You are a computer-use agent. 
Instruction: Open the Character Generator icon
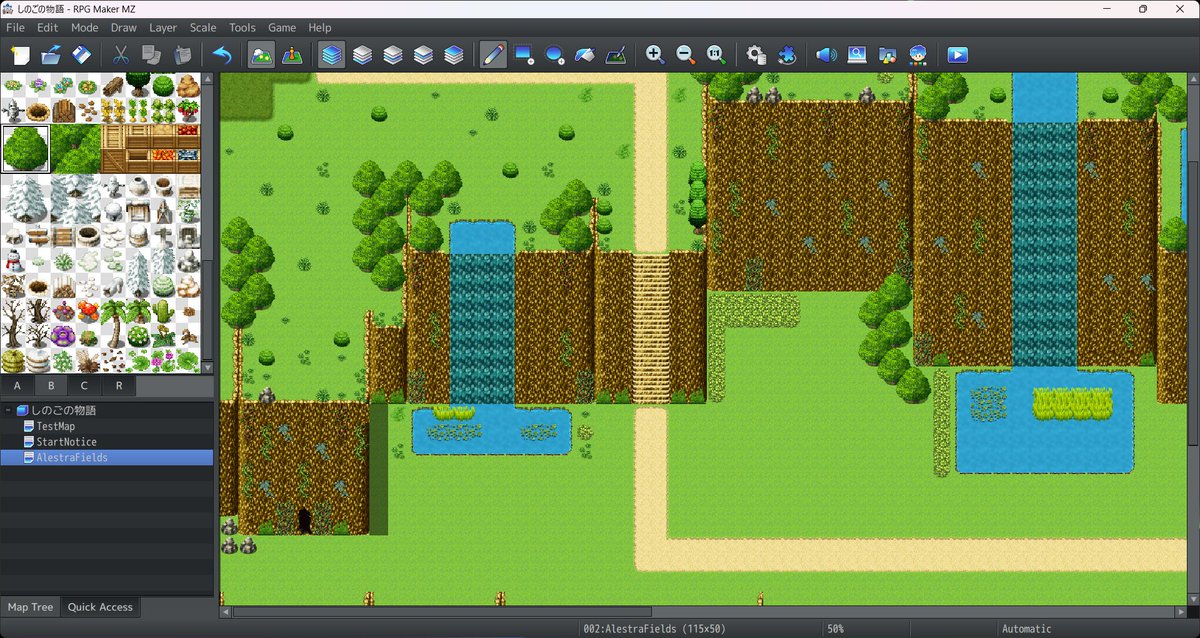919,55
